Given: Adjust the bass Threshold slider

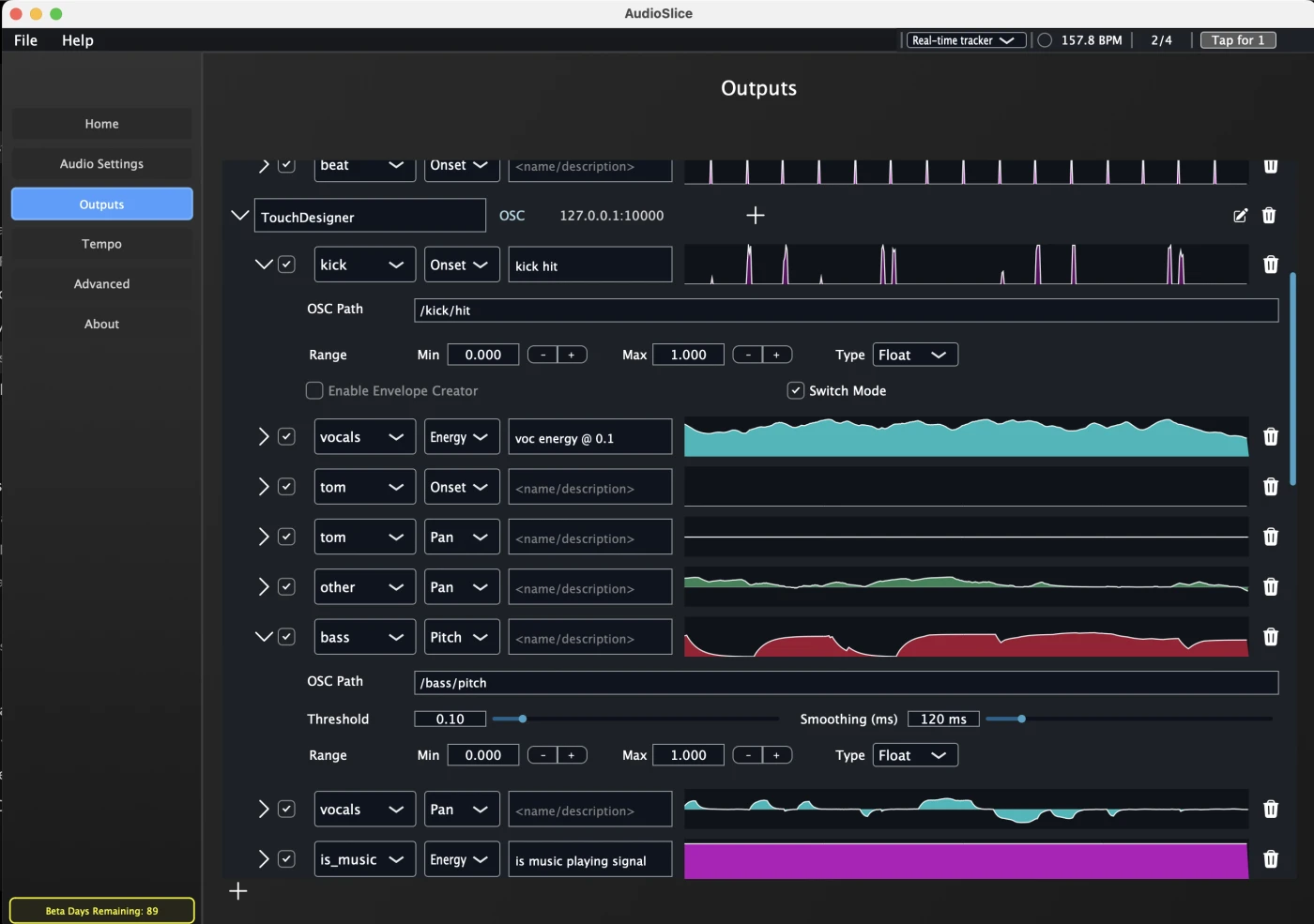Looking at the screenshot, I should (635, 719).
